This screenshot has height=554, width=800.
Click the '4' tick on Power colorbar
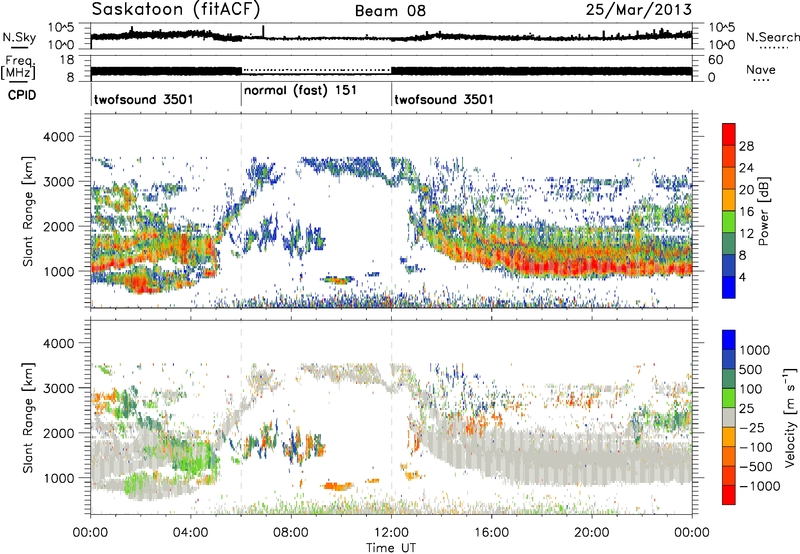pos(742,277)
